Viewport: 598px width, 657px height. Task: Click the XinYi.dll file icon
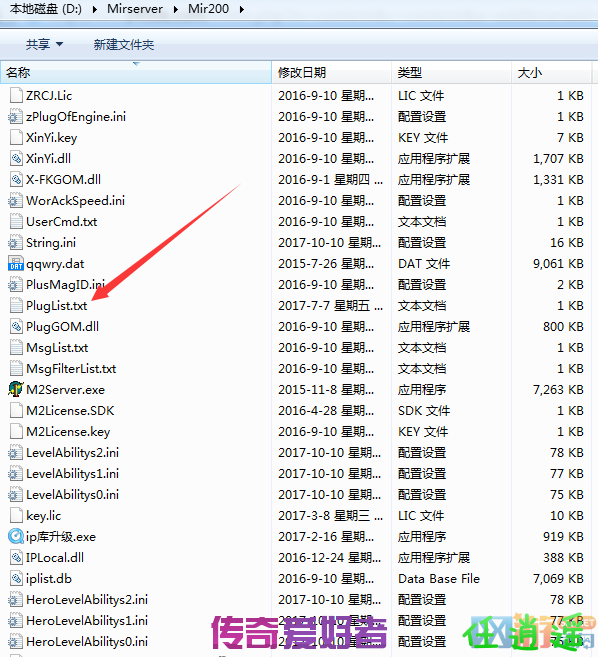(16, 158)
